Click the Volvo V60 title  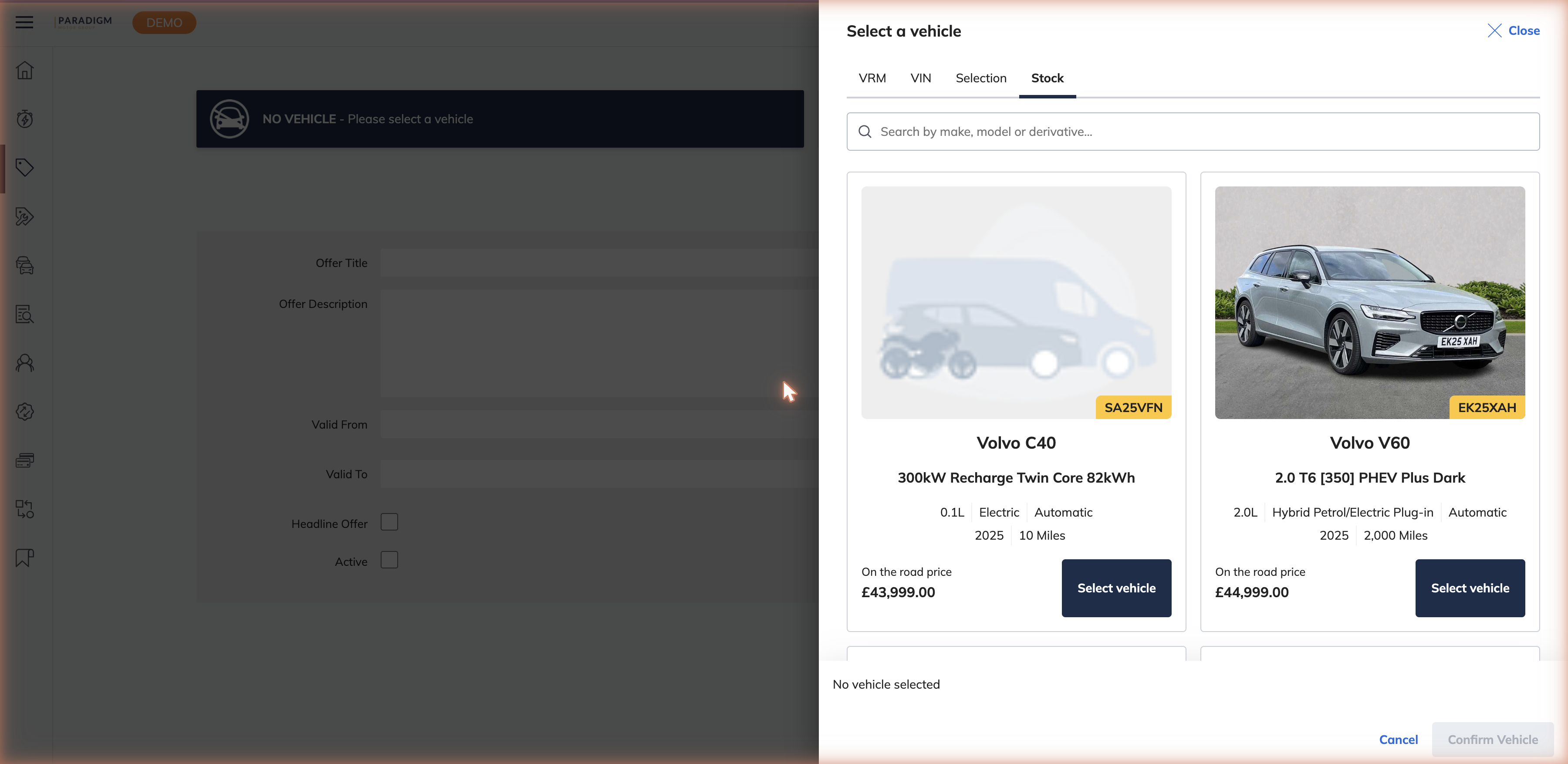pos(1369,443)
